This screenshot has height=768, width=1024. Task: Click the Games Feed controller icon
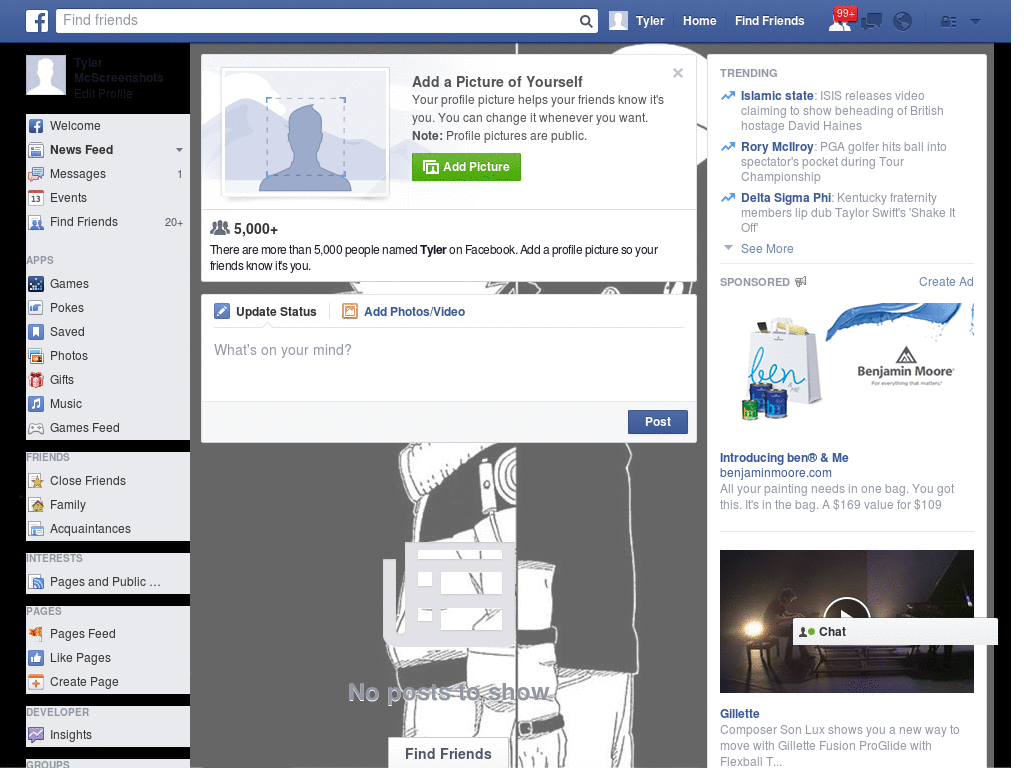point(36,428)
